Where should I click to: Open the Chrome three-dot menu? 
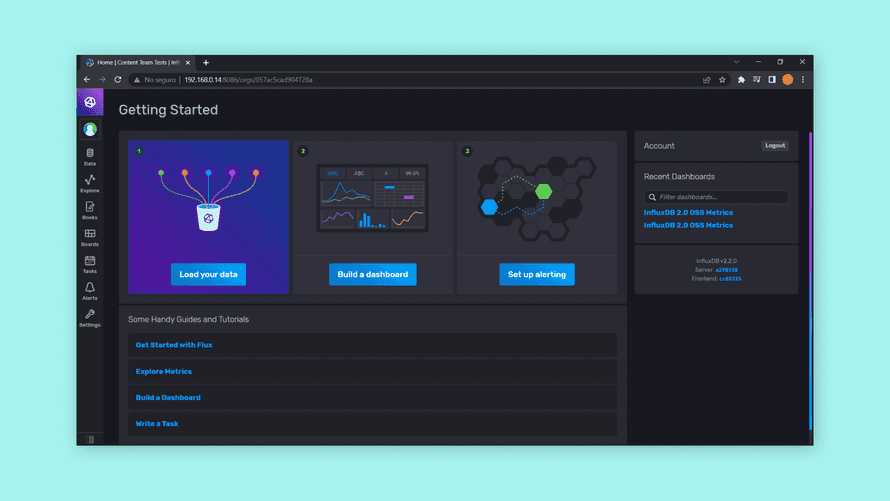[x=803, y=80]
